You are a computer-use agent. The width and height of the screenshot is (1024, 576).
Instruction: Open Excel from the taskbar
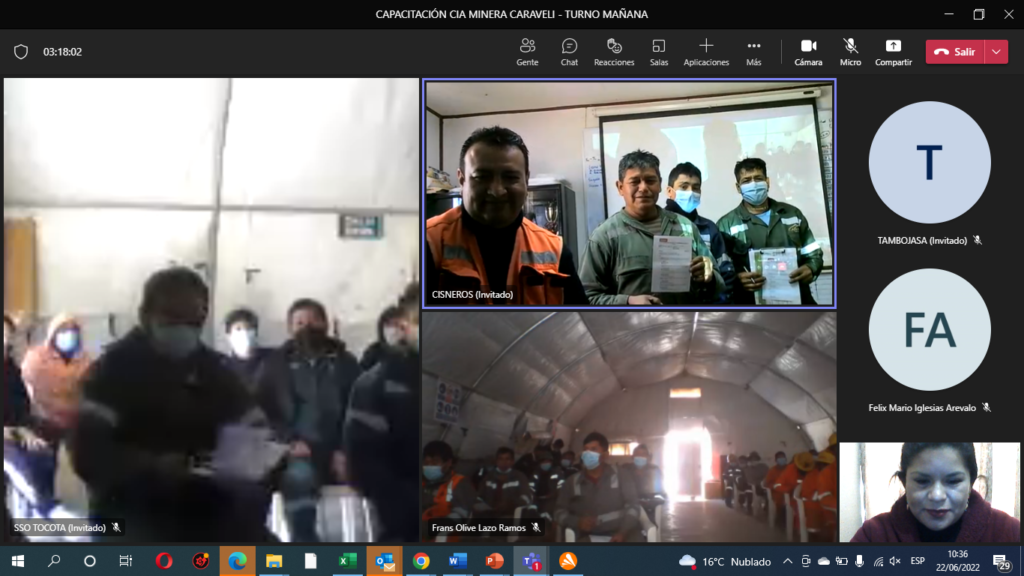(347, 561)
